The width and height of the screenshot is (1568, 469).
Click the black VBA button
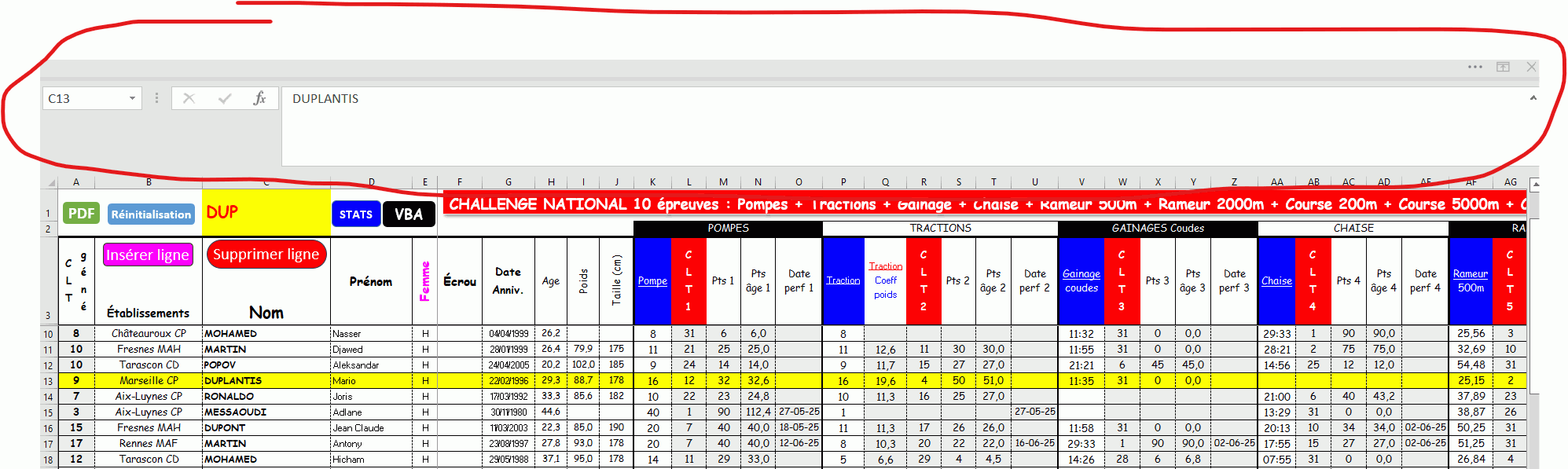tap(409, 214)
